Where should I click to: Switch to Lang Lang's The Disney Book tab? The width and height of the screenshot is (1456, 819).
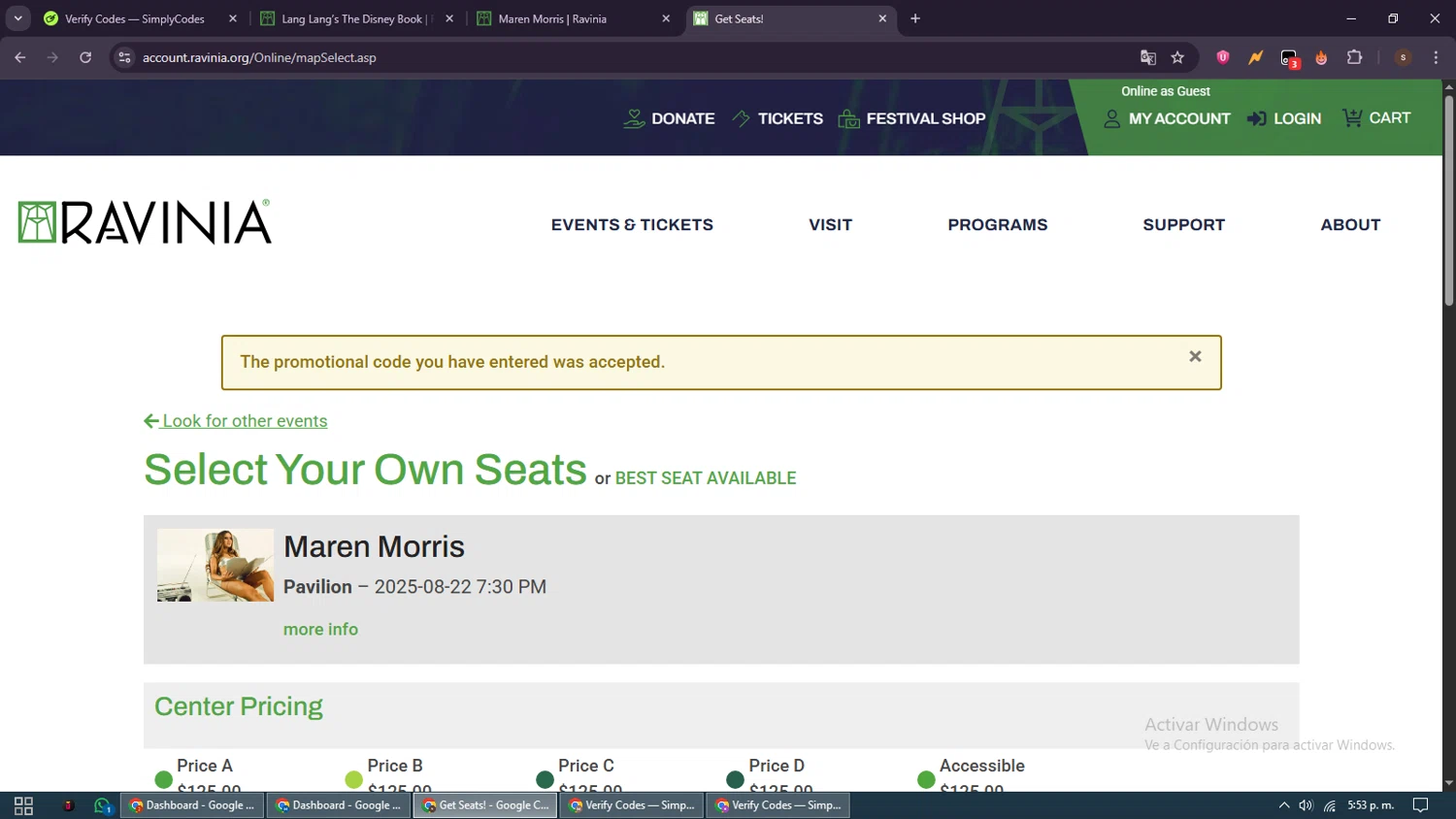(354, 18)
